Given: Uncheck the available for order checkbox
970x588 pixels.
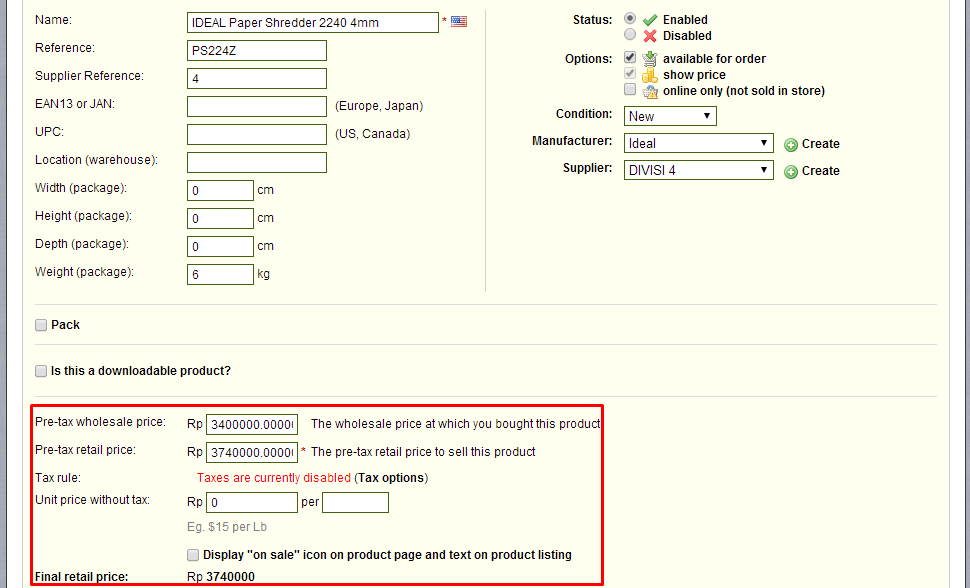Looking at the screenshot, I should (x=630, y=57).
